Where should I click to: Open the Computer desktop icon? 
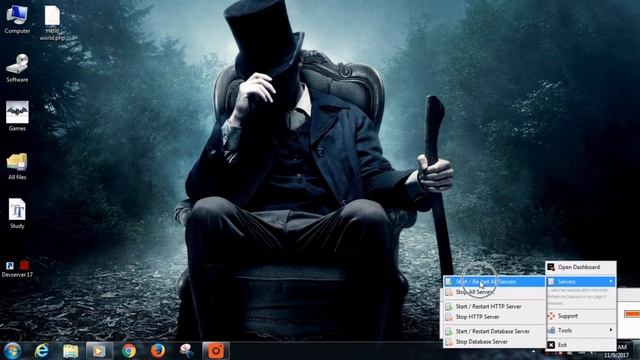[x=17, y=19]
